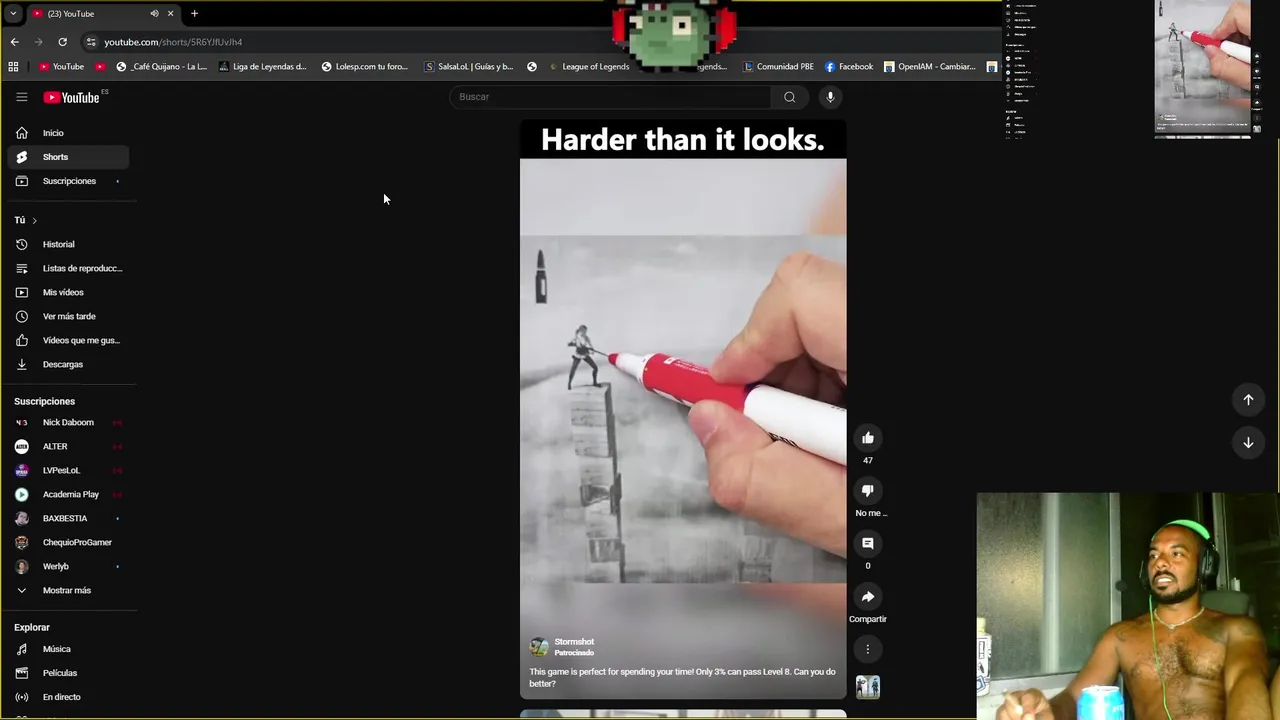Open Descargas

[x=68, y=364]
